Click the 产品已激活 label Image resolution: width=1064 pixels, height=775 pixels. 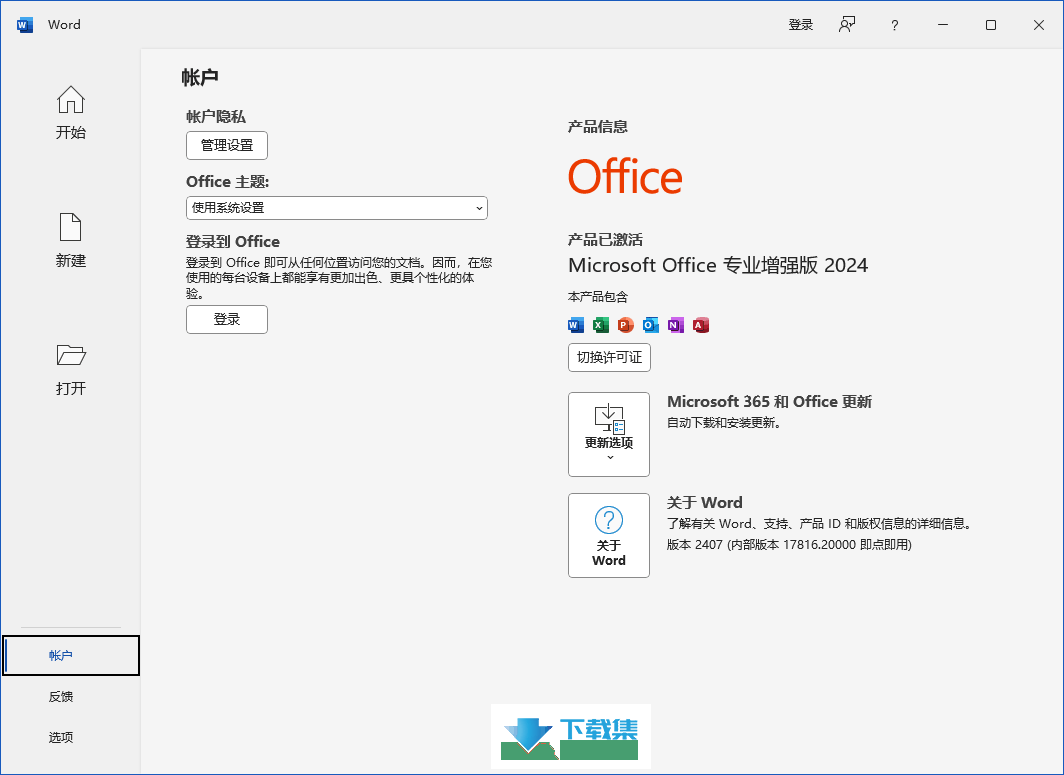(605, 240)
